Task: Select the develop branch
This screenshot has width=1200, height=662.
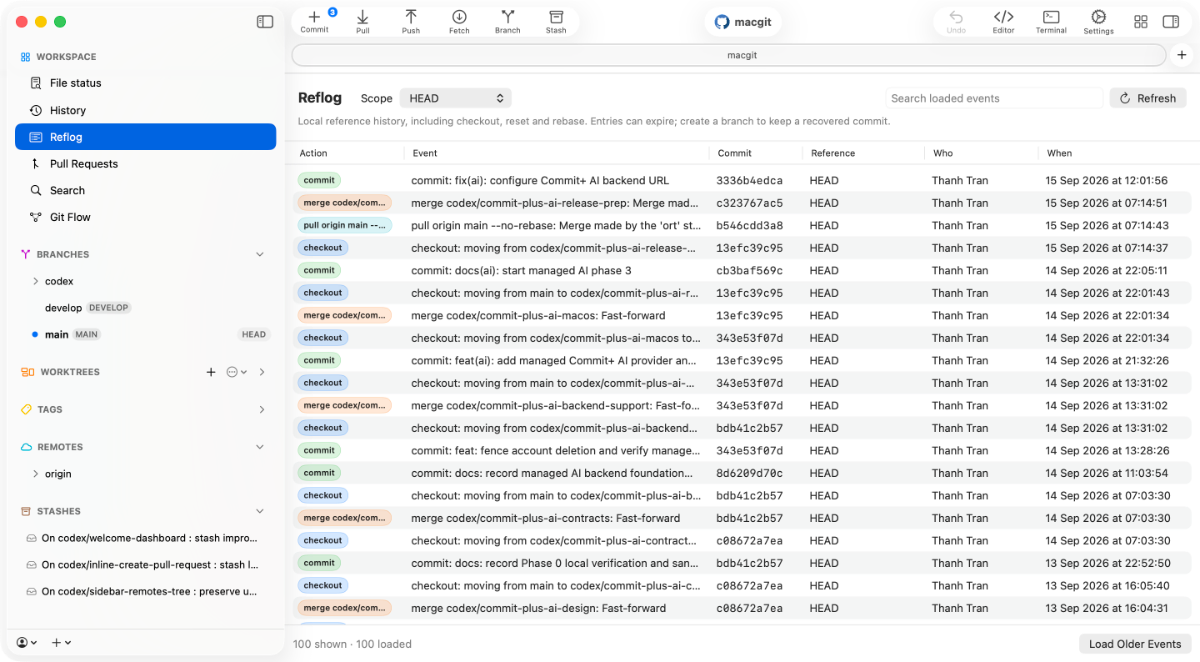Action: [145, 307]
